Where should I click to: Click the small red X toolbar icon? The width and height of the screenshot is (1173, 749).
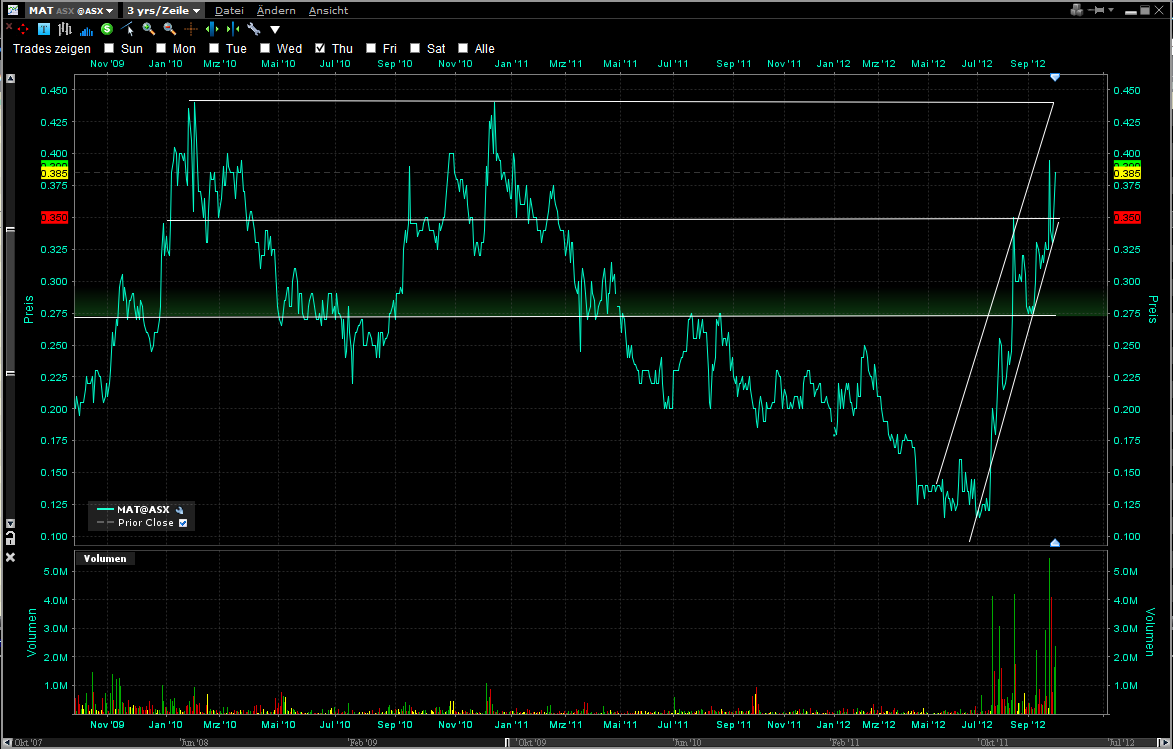(x=9, y=27)
